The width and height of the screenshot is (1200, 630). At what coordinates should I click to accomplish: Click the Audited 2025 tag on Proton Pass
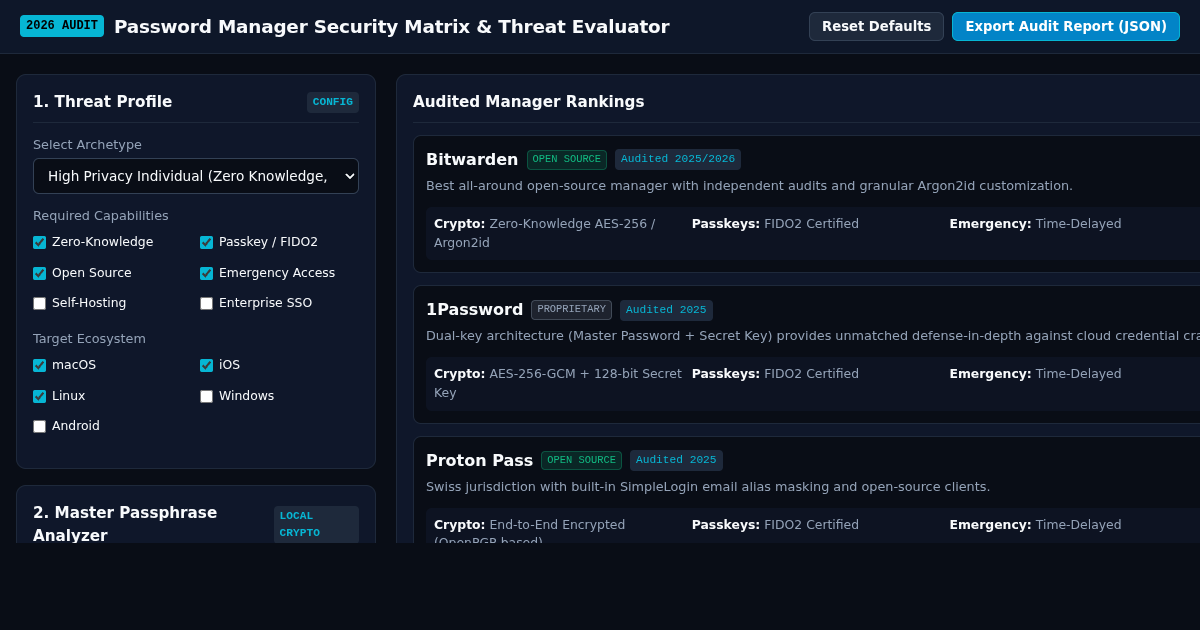point(676,460)
